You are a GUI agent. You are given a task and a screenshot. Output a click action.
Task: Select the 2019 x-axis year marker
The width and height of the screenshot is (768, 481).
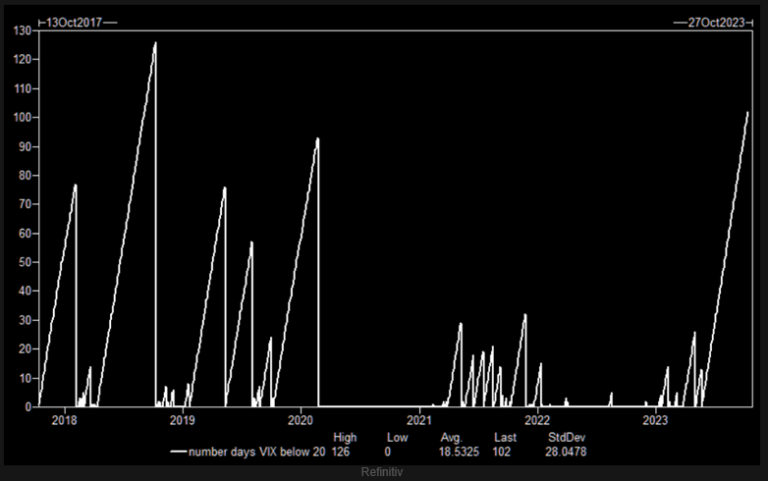183,421
